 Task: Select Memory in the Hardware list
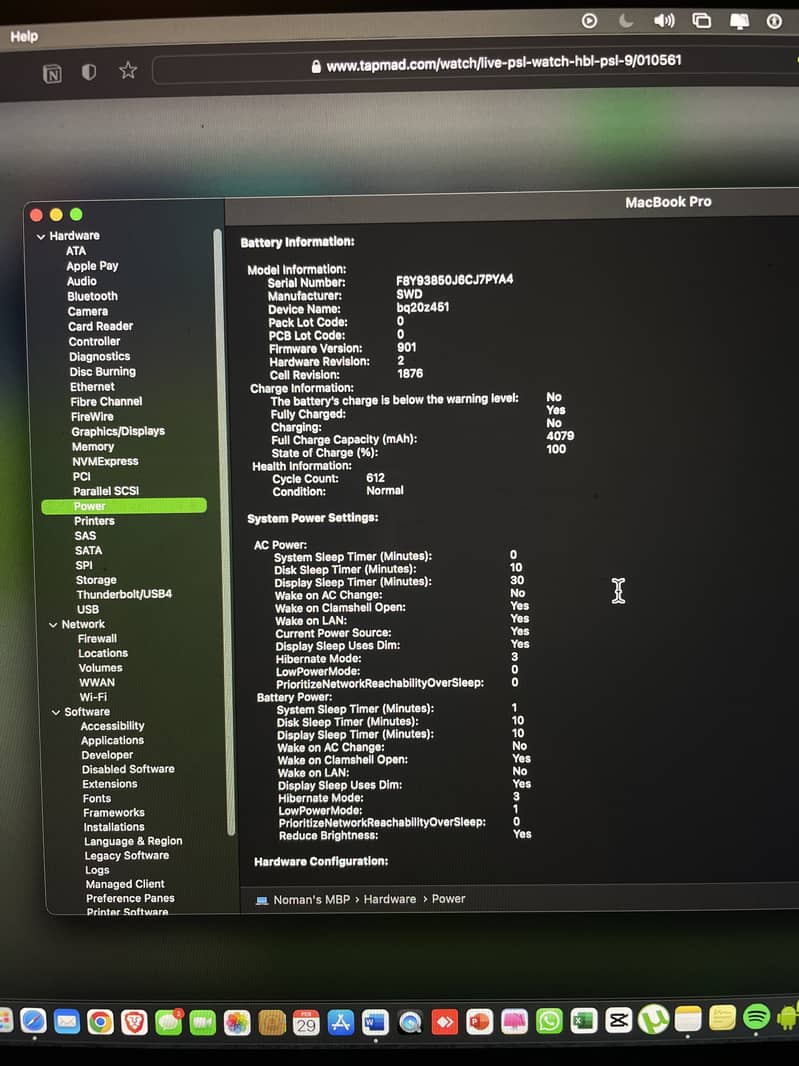point(92,446)
